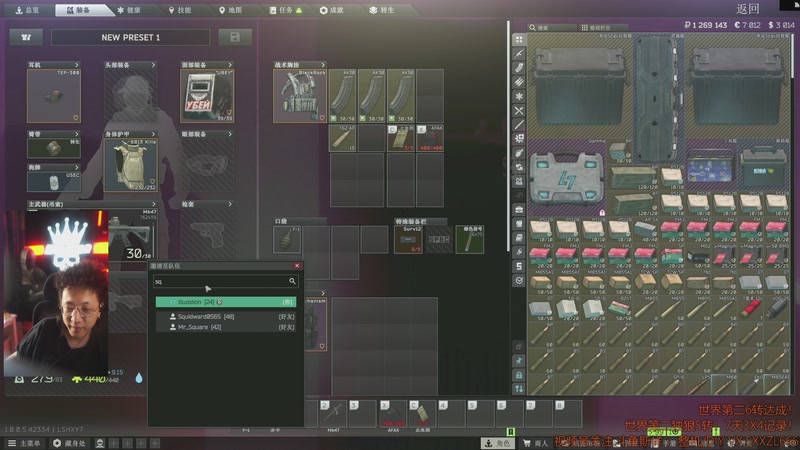Expand the 枪套 holster slot header
Viewport: 800px width, 450px height.
pos(207,204)
